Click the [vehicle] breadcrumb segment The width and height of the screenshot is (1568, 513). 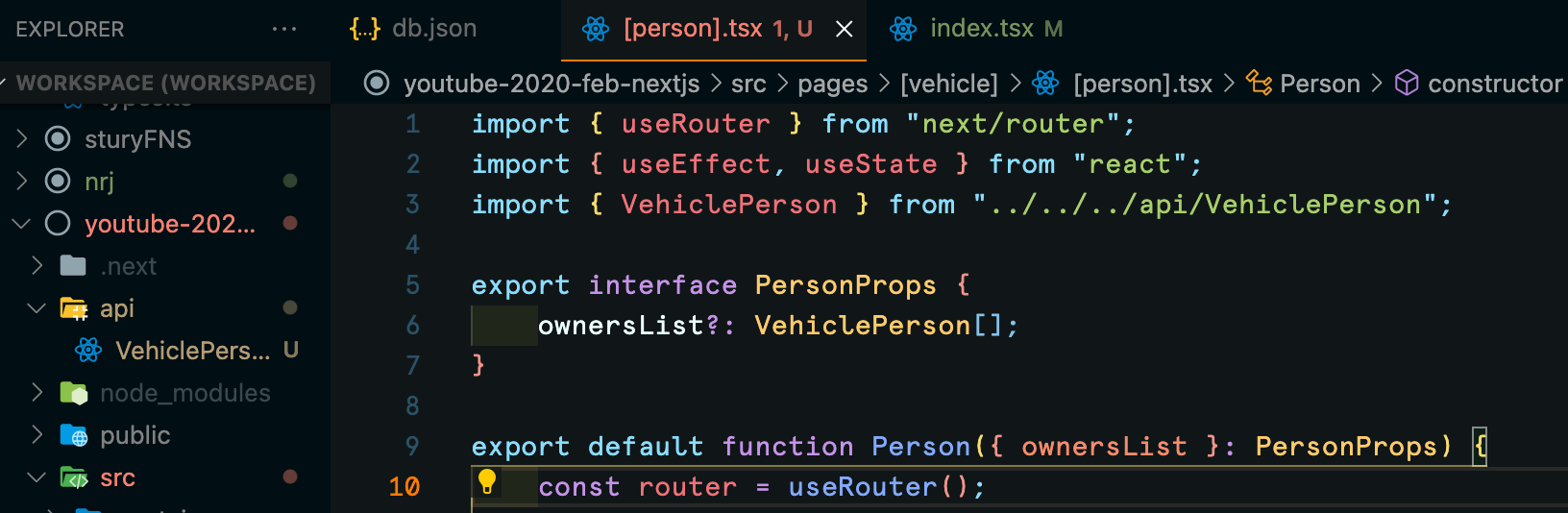click(948, 84)
